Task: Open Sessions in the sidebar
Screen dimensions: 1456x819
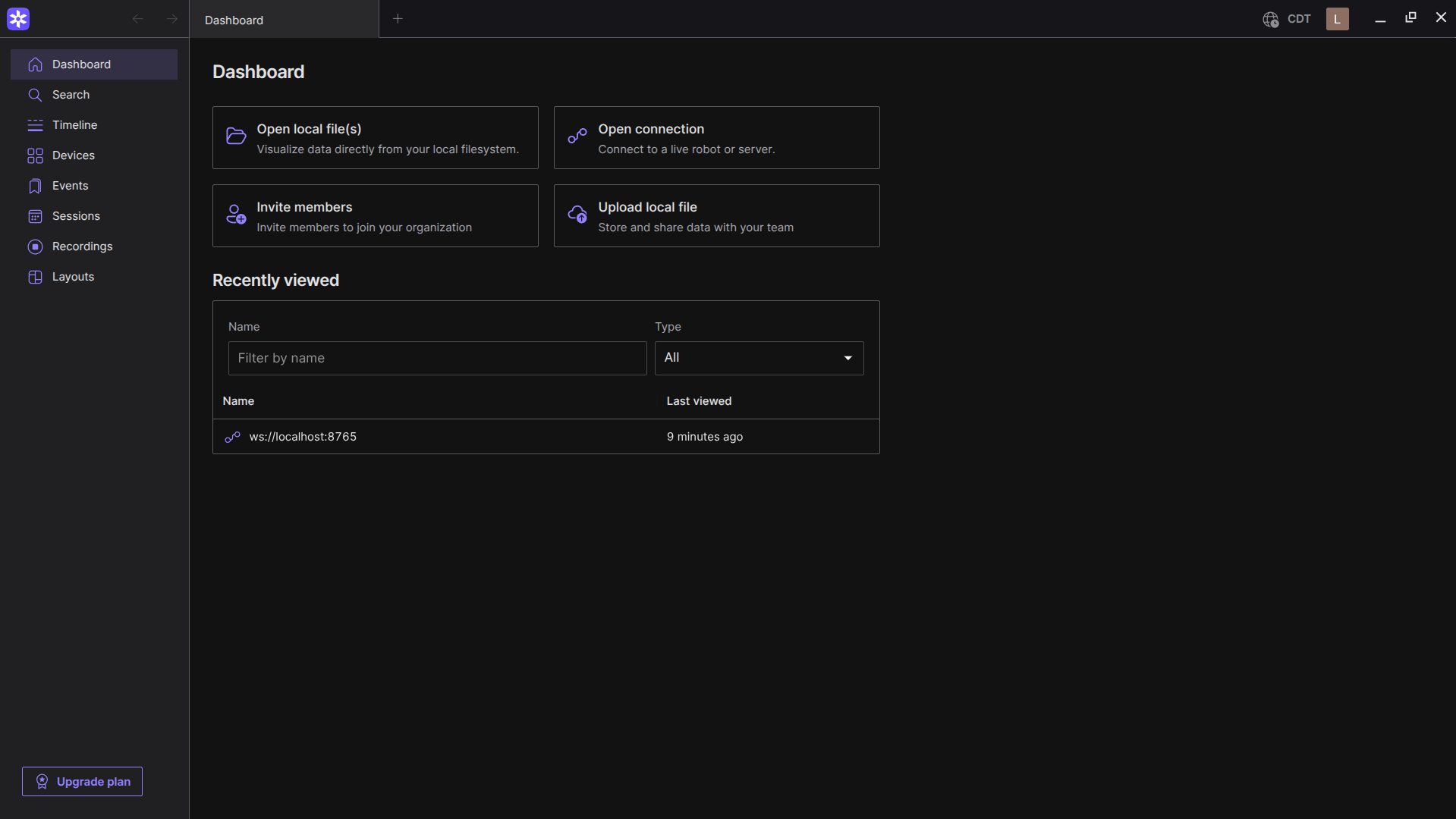Action: coord(94,216)
